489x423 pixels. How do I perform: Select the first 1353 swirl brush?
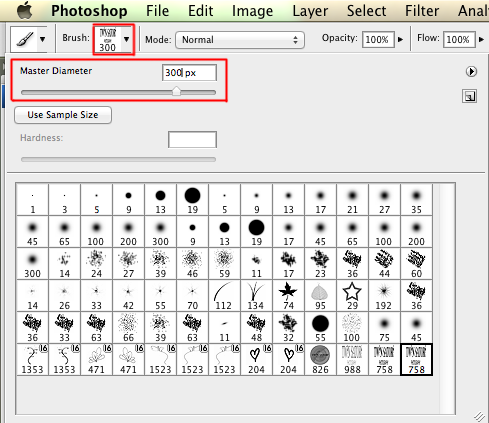(32, 359)
